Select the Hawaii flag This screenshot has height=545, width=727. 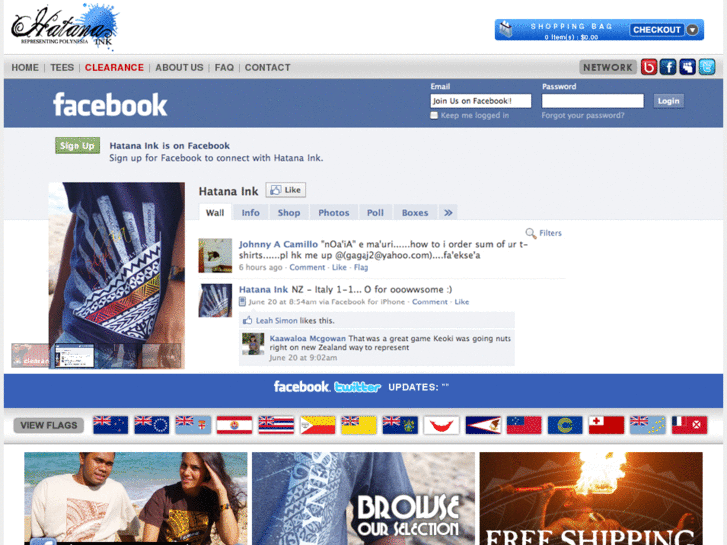pos(276,425)
